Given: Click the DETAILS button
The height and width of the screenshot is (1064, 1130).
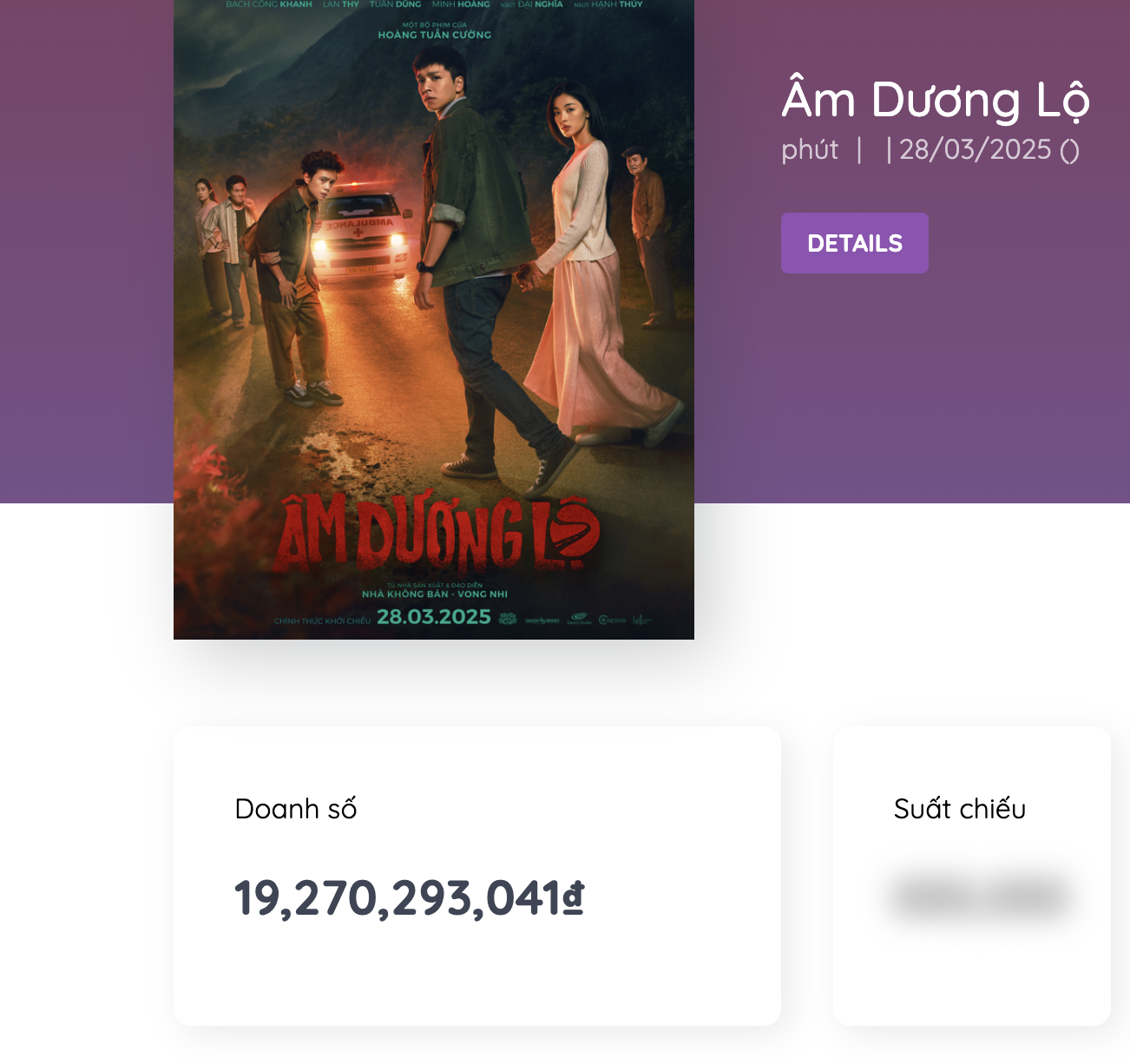Looking at the screenshot, I should [854, 243].
